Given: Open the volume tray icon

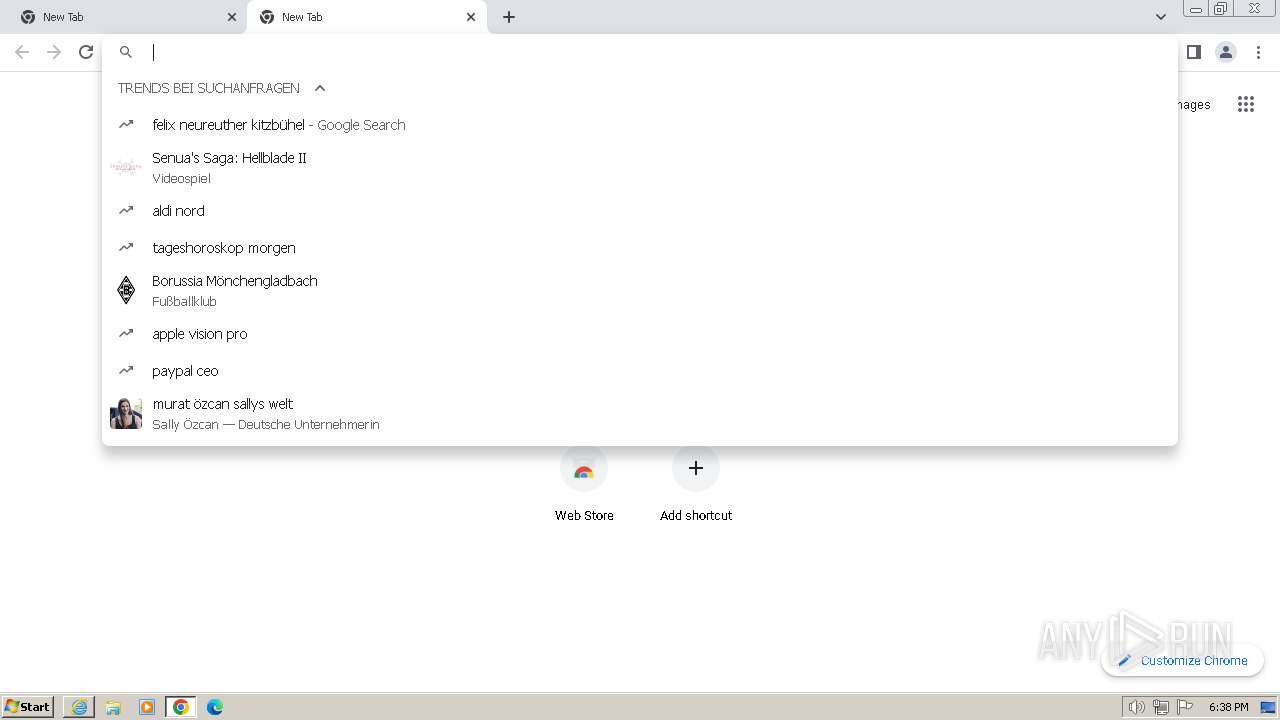Looking at the screenshot, I should (x=1137, y=707).
